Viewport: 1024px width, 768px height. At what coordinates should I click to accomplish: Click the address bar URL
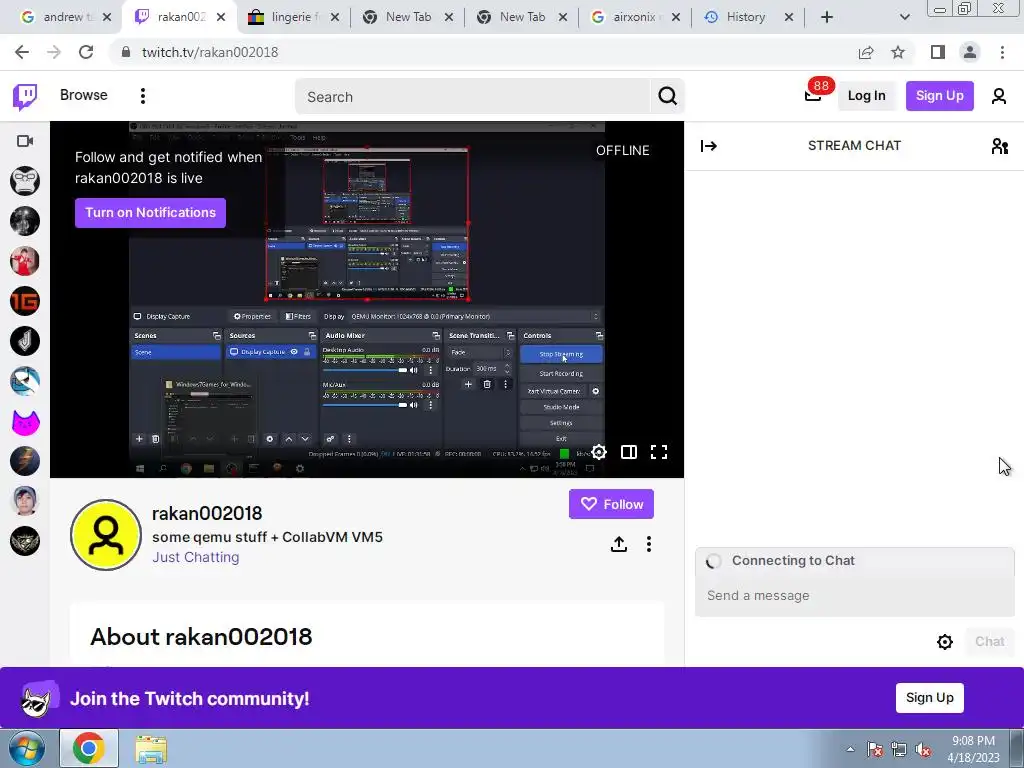click(x=210, y=52)
